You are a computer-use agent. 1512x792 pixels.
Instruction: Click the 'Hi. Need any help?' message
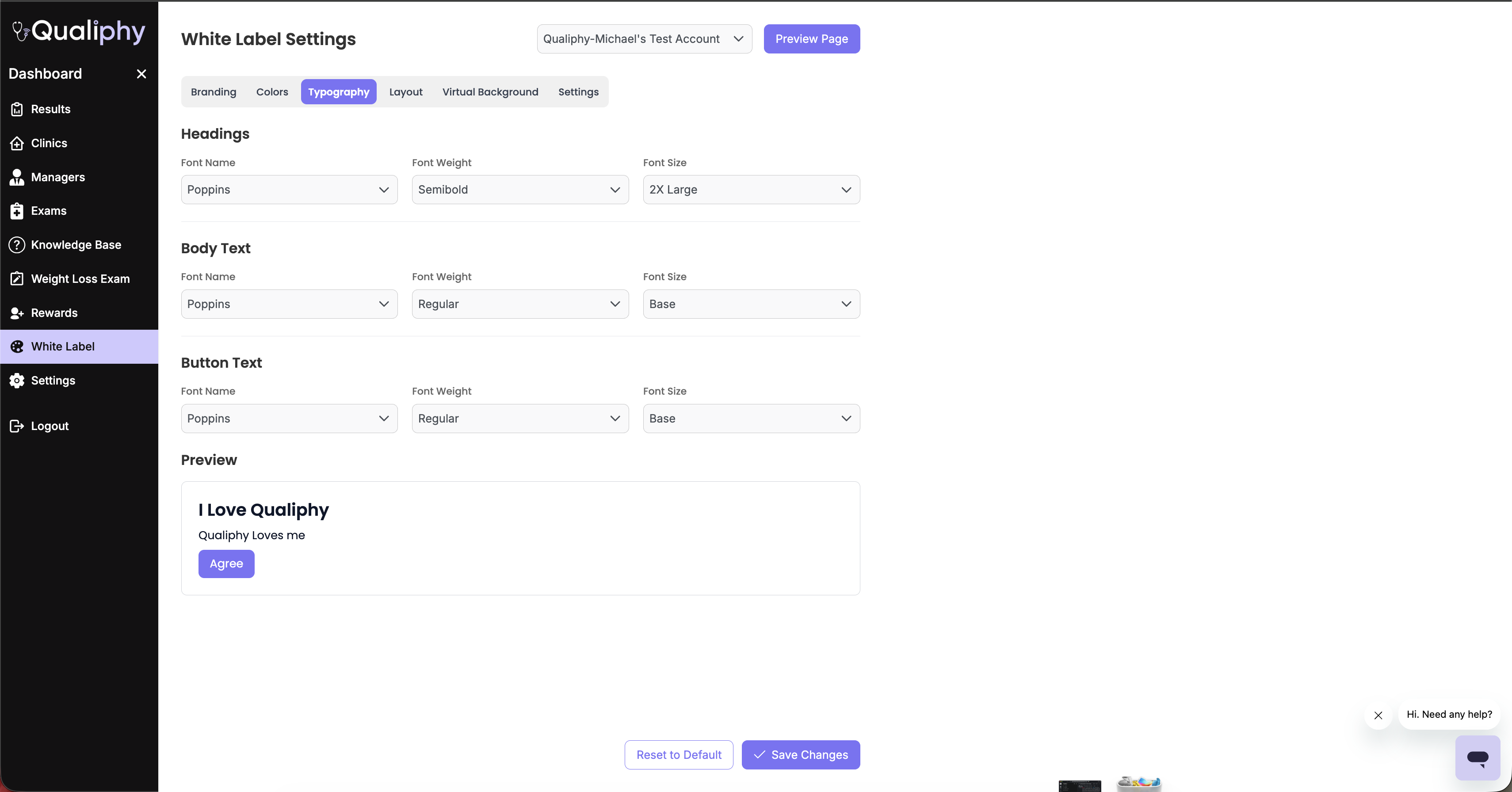click(x=1449, y=715)
